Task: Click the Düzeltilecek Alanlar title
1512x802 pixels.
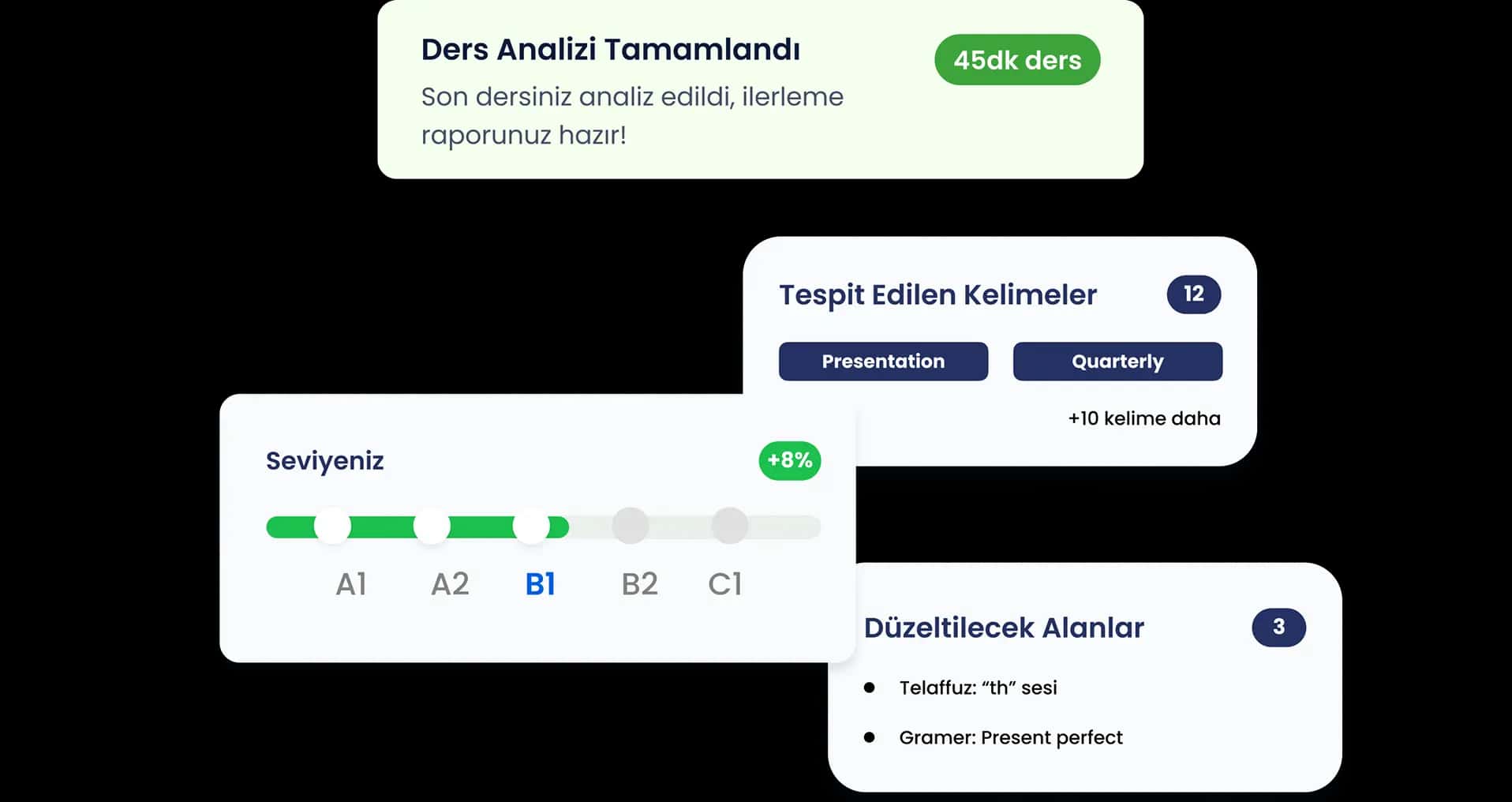Action: [x=1004, y=628]
